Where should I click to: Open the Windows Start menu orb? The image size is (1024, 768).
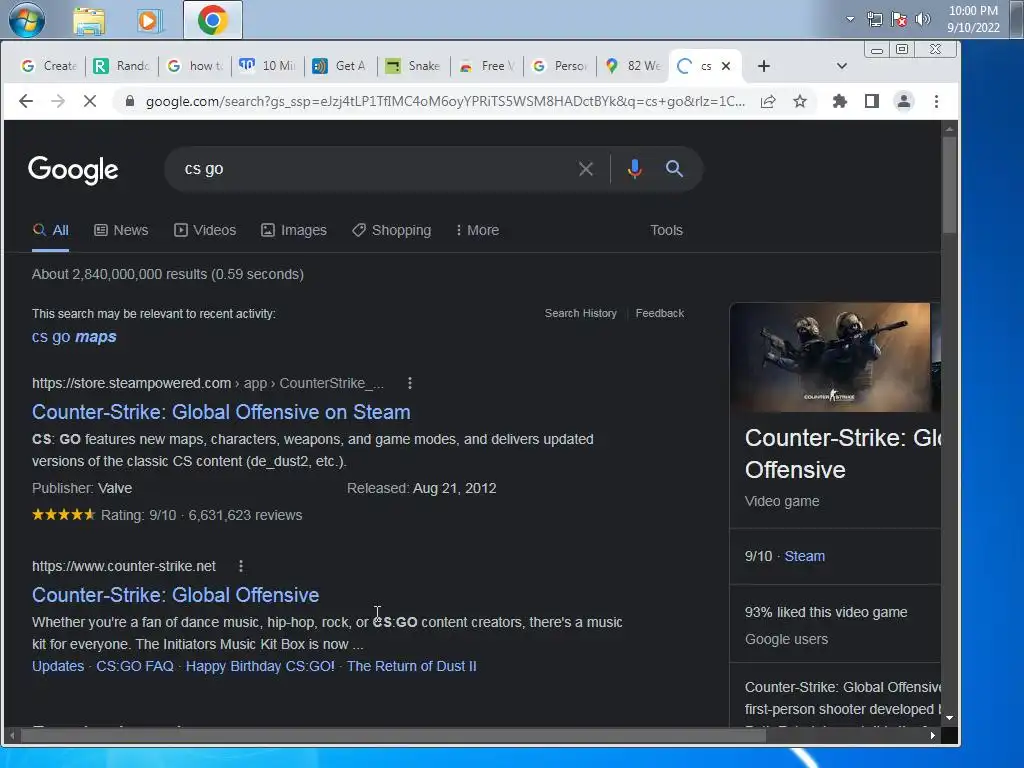27,20
